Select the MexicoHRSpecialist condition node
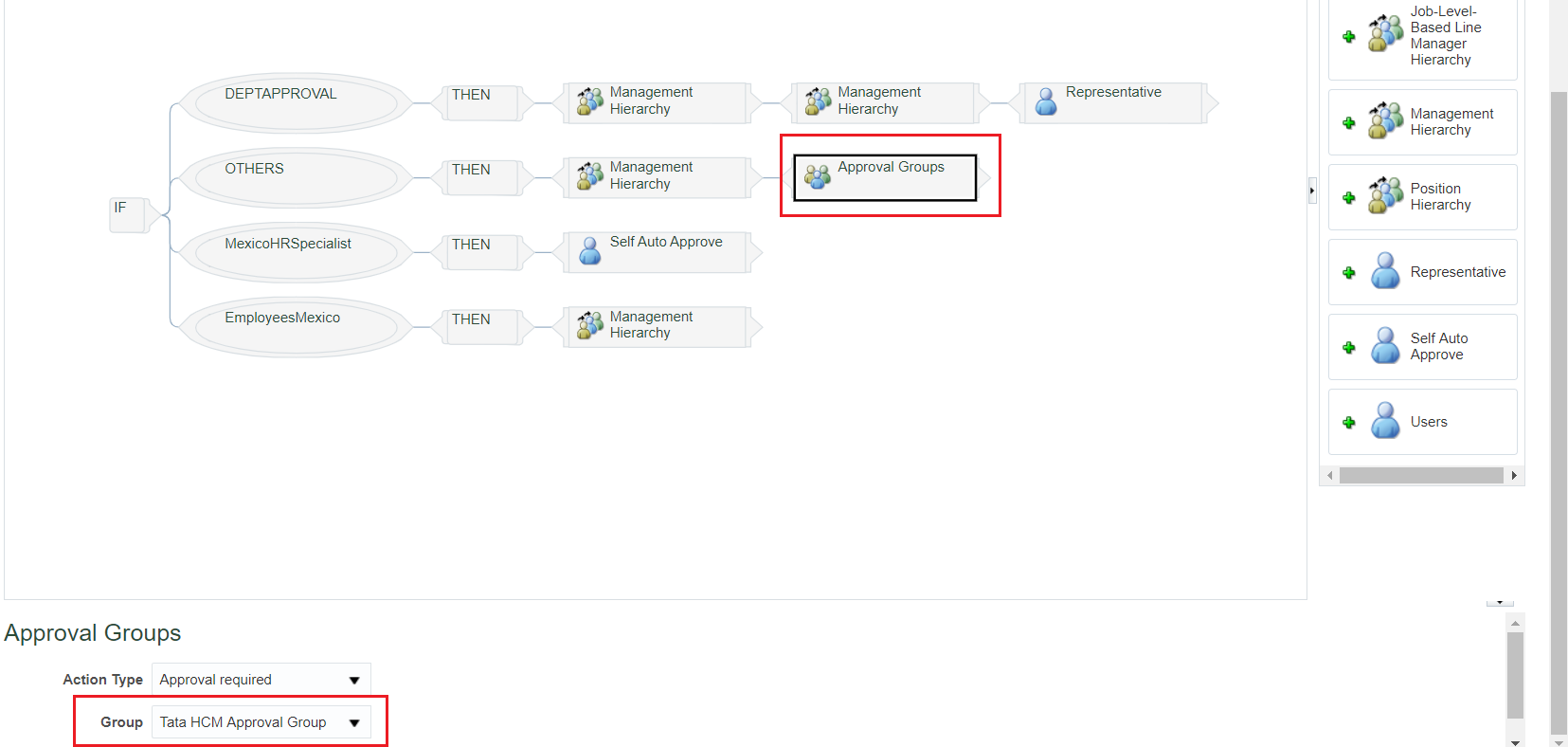Image resolution: width=1568 pixels, height=747 pixels. (296, 252)
